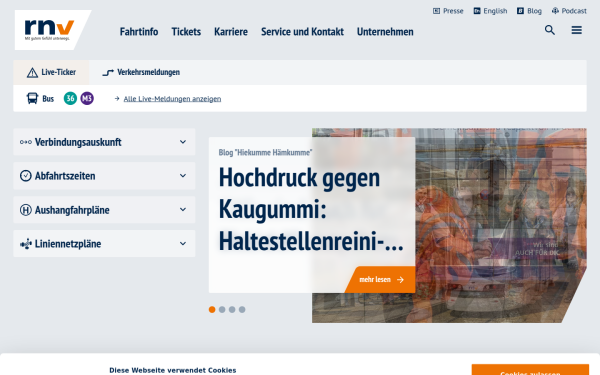The height and width of the screenshot is (375, 600).
Task: Select bus line 36 badge
Action: 70,98
